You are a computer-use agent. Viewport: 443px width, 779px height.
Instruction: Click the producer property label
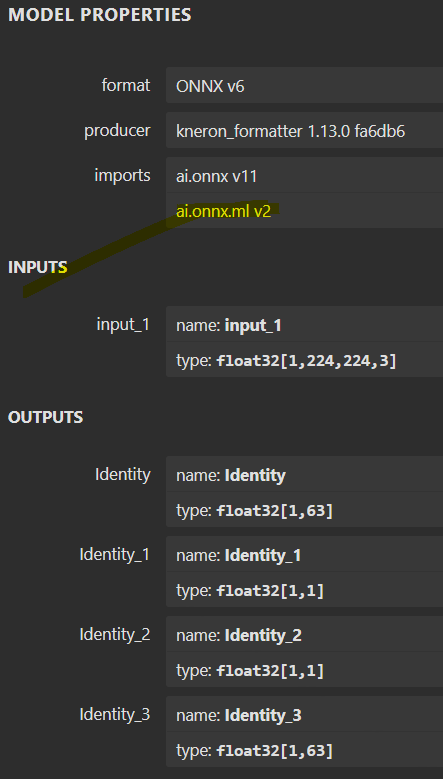coord(117,131)
